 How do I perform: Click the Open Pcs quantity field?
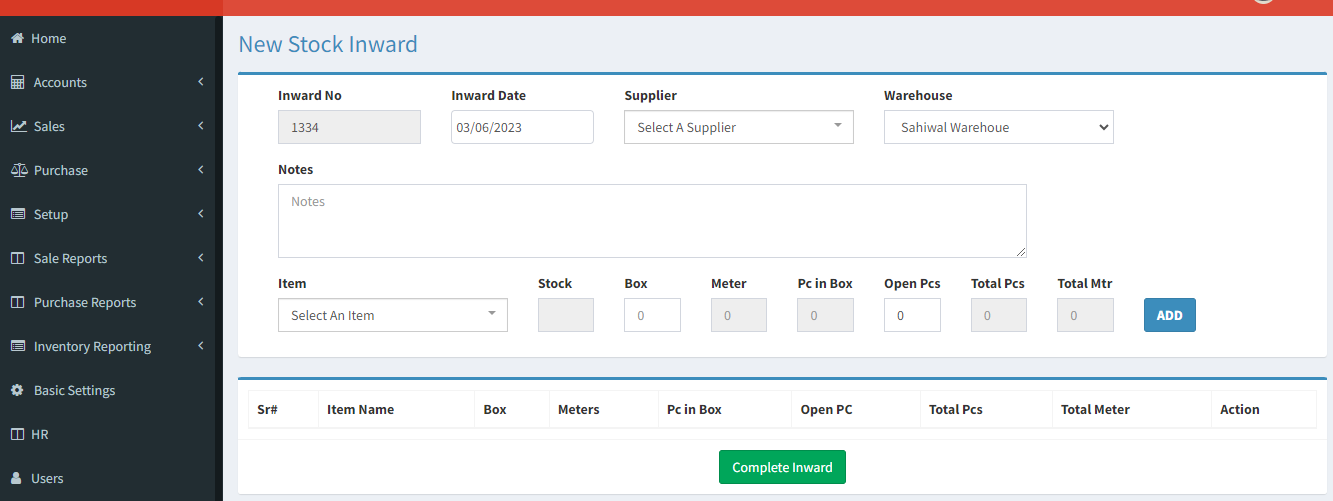pos(912,315)
